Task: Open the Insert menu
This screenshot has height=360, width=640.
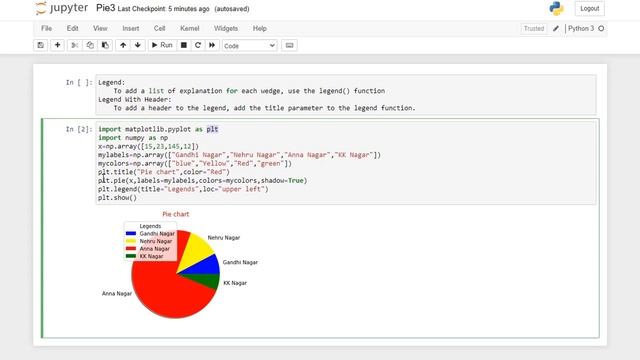Action: coord(131,29)
